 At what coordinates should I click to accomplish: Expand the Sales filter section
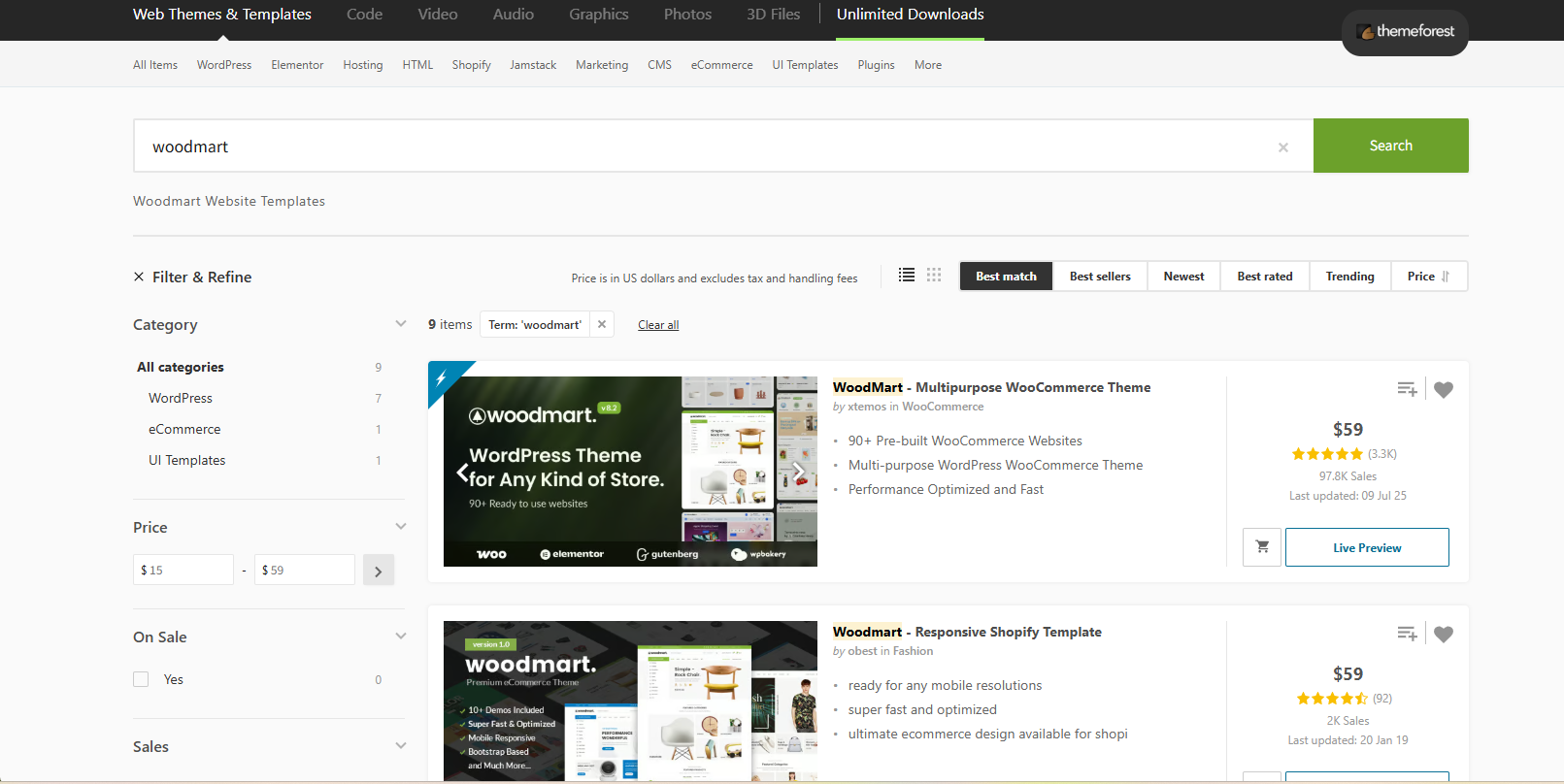point(400,746)
